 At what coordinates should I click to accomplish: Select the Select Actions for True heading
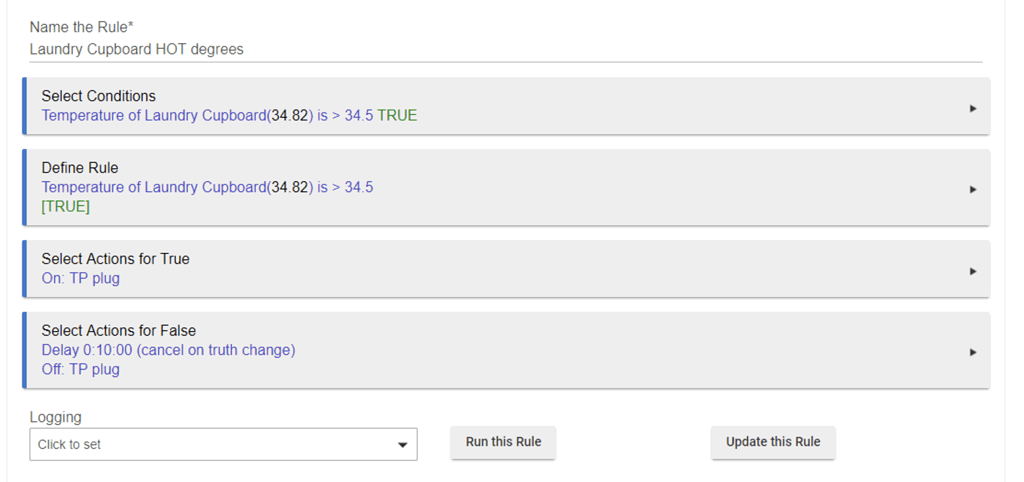[x=116, y=259]
